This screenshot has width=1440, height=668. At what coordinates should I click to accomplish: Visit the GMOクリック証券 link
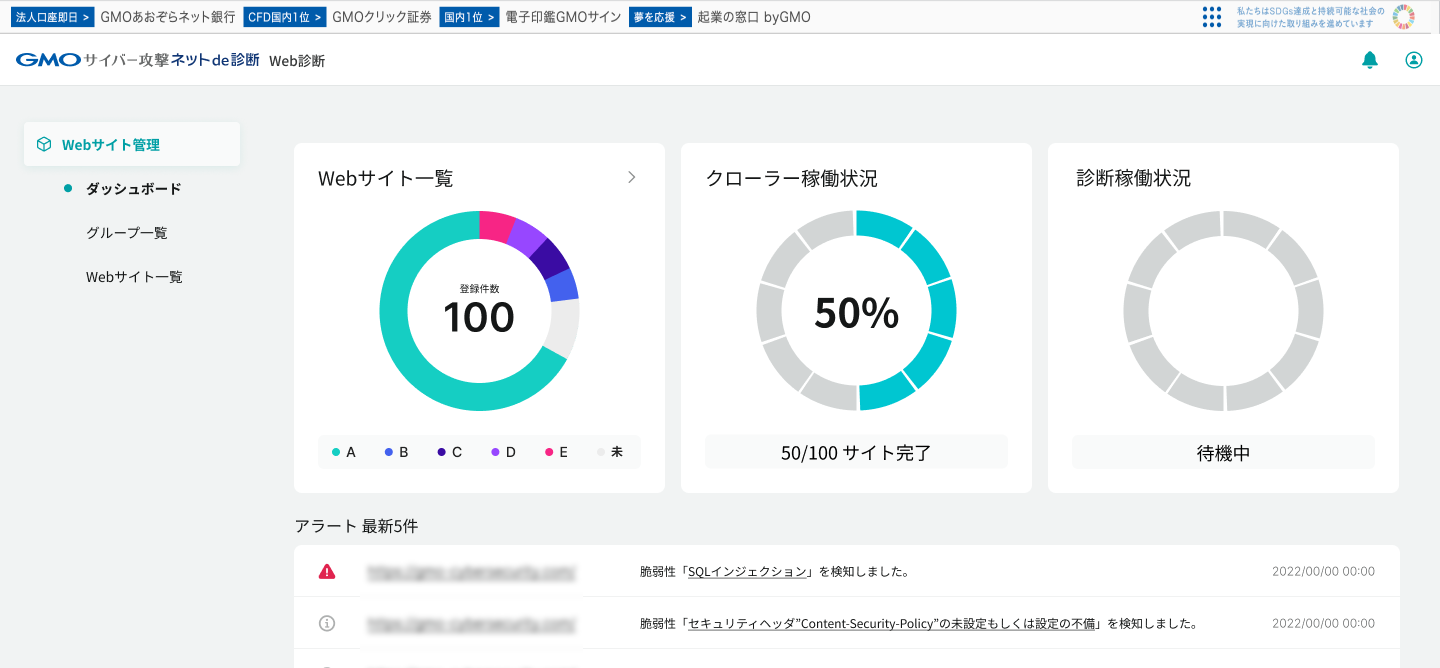point(382,16)
